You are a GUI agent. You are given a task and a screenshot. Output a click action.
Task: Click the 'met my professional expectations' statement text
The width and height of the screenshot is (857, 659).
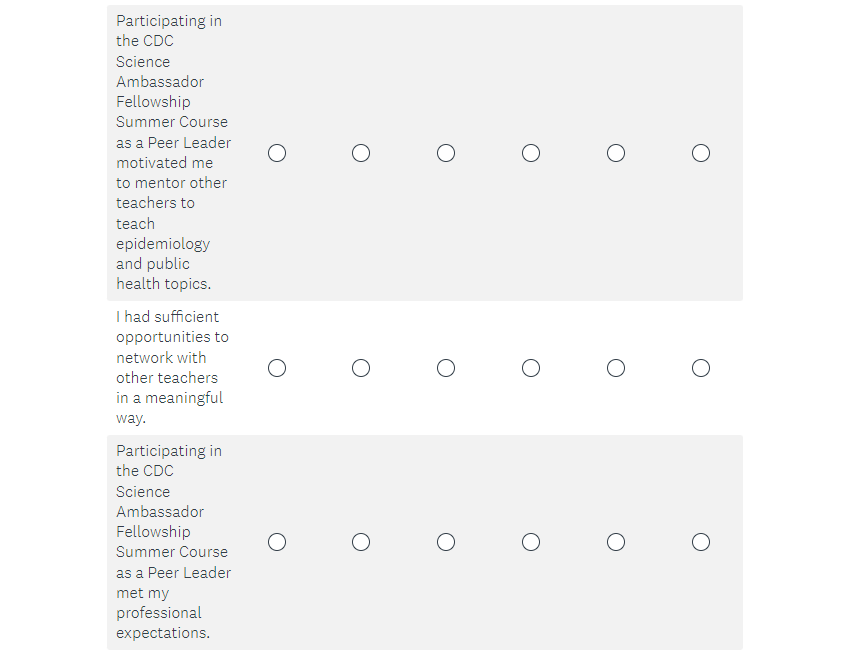pos(172,542)
